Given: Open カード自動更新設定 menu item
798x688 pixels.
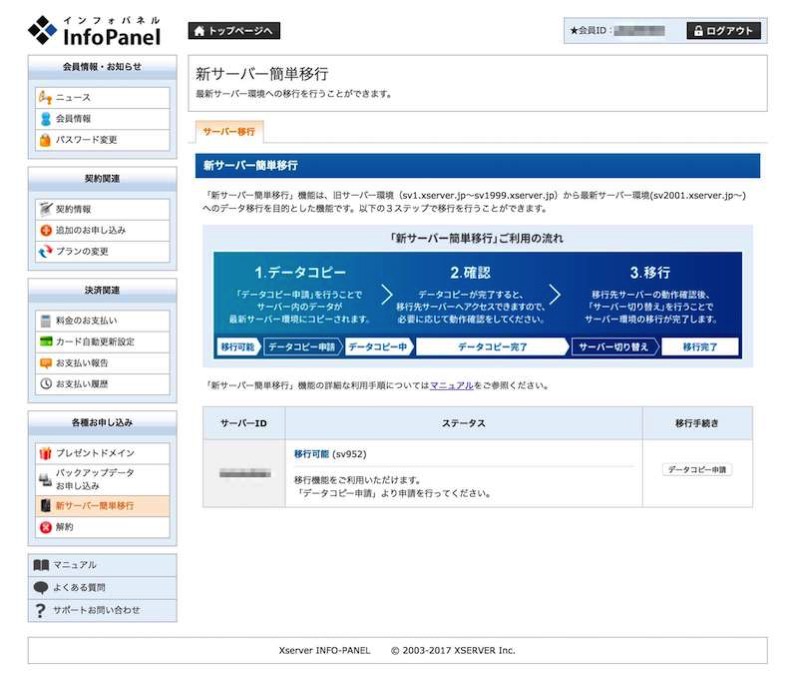Looking at the screenshot, I should click(x=102, y=341).
